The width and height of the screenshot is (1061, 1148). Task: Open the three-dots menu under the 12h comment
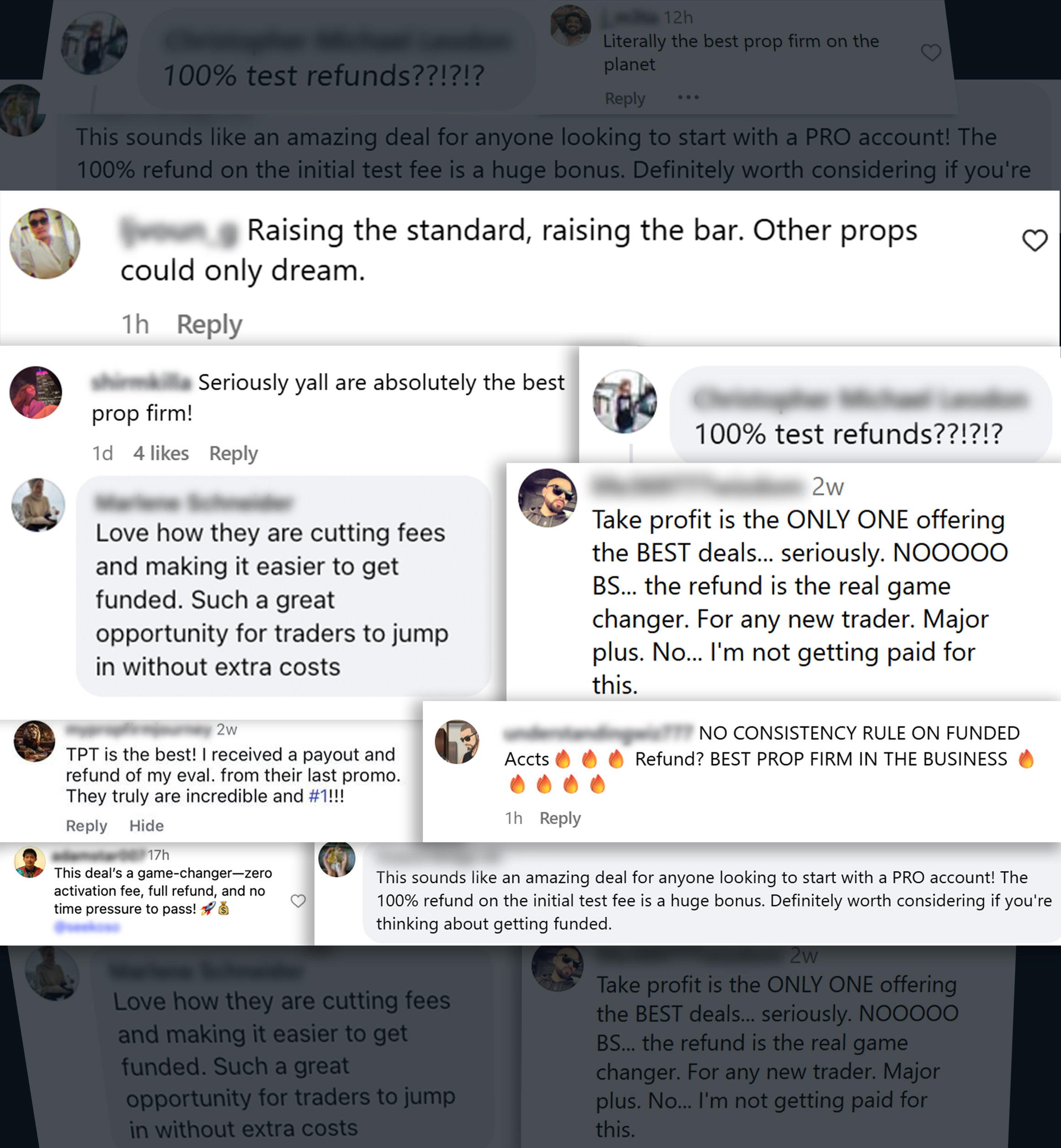click(688, 98)
